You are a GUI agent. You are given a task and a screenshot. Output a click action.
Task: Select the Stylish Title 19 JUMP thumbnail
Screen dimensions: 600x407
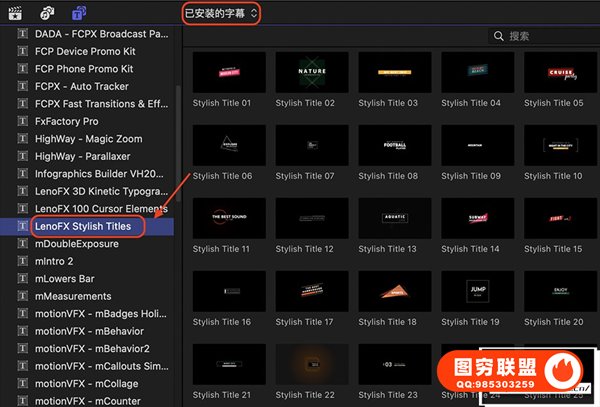[x=476, y=291]
